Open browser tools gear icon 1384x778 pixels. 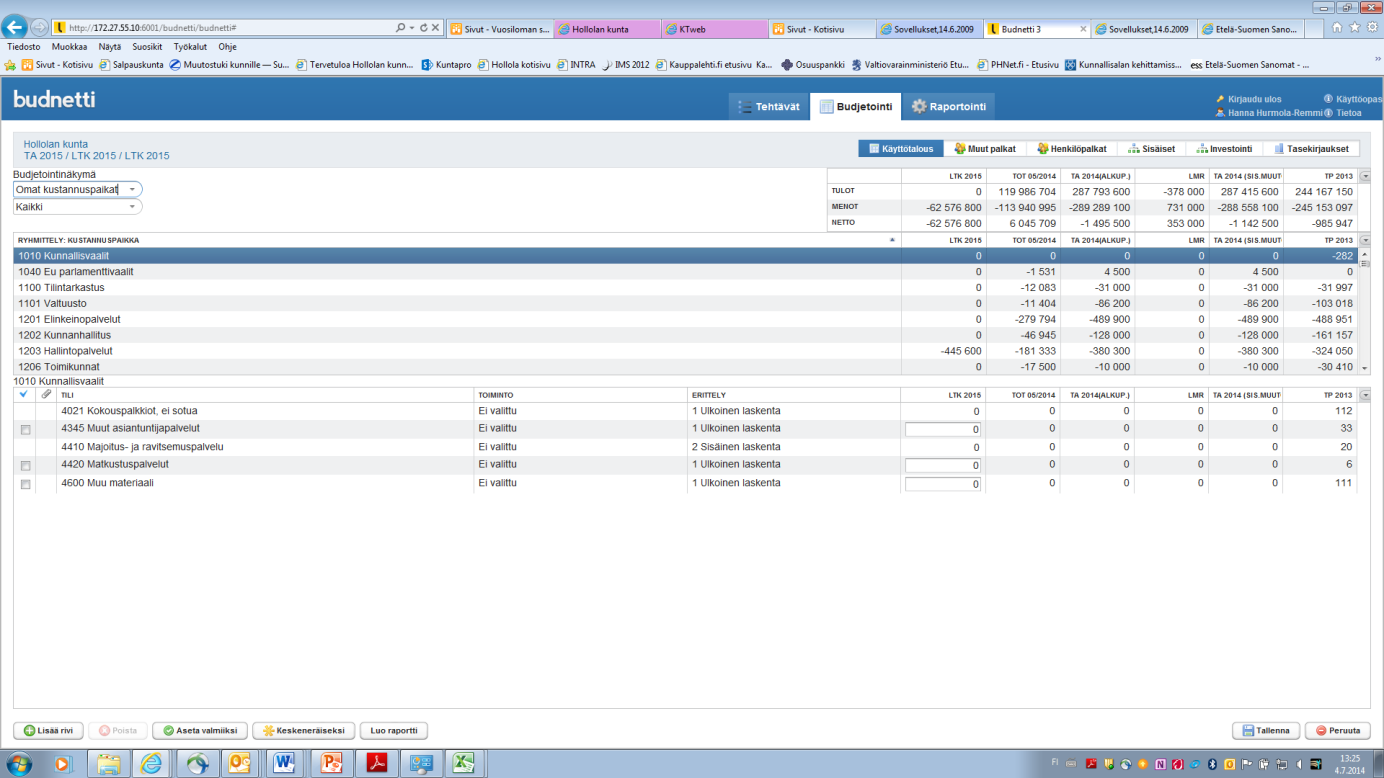click(x=1372, y=28)
